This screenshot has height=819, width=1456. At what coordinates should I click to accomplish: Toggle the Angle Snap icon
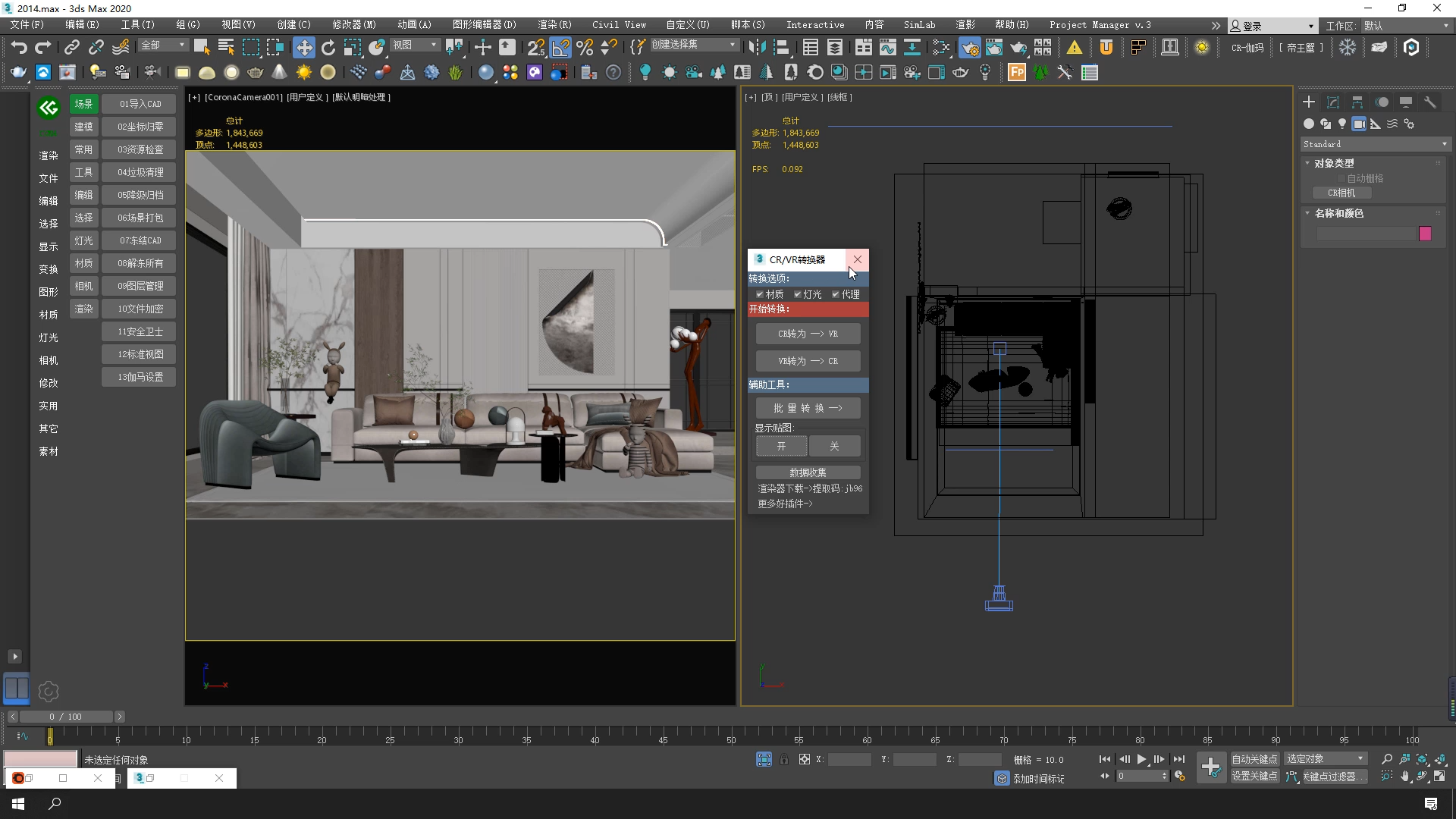tap(560, 48)
